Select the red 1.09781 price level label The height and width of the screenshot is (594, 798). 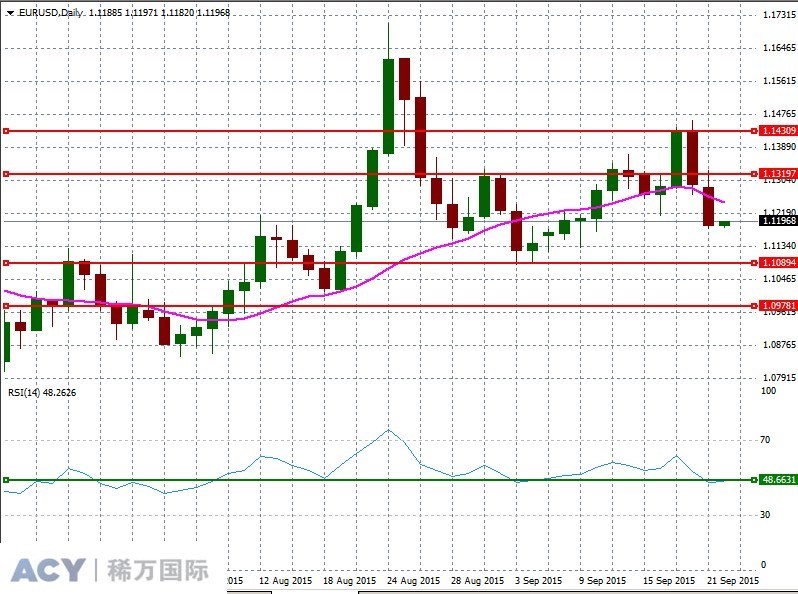(x=778, y=305)
